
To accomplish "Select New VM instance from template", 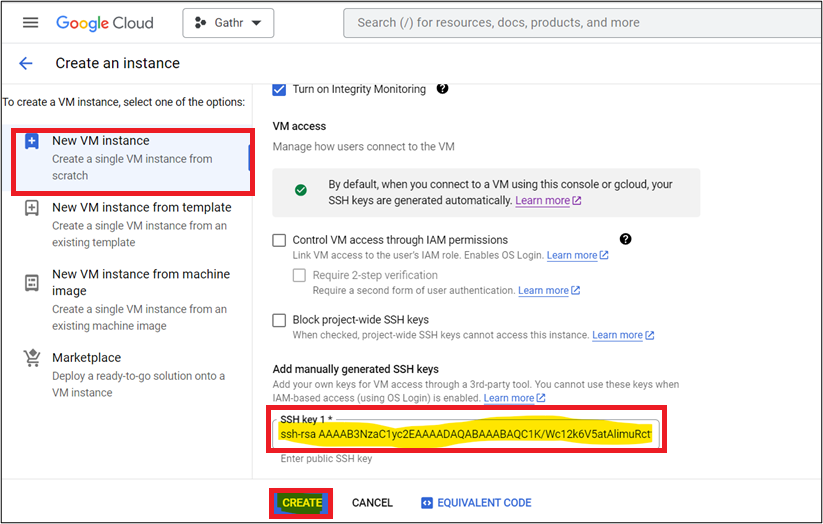I will click(x=141, y=207).
